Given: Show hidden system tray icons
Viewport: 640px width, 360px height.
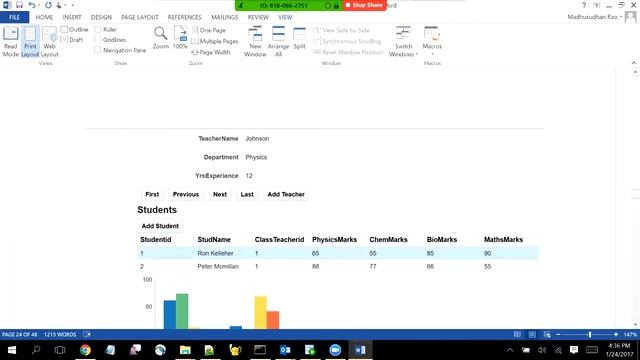Looking at the screenshot, I should tap(510, 350).
